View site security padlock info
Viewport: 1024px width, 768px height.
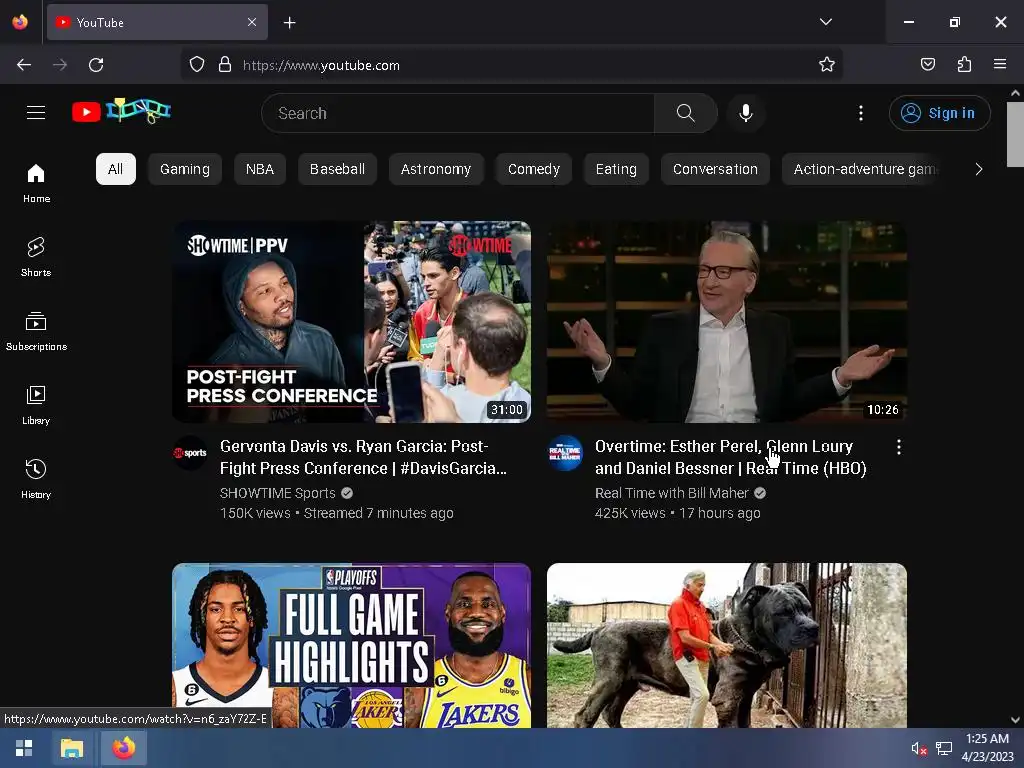click(x=225, y=64)
